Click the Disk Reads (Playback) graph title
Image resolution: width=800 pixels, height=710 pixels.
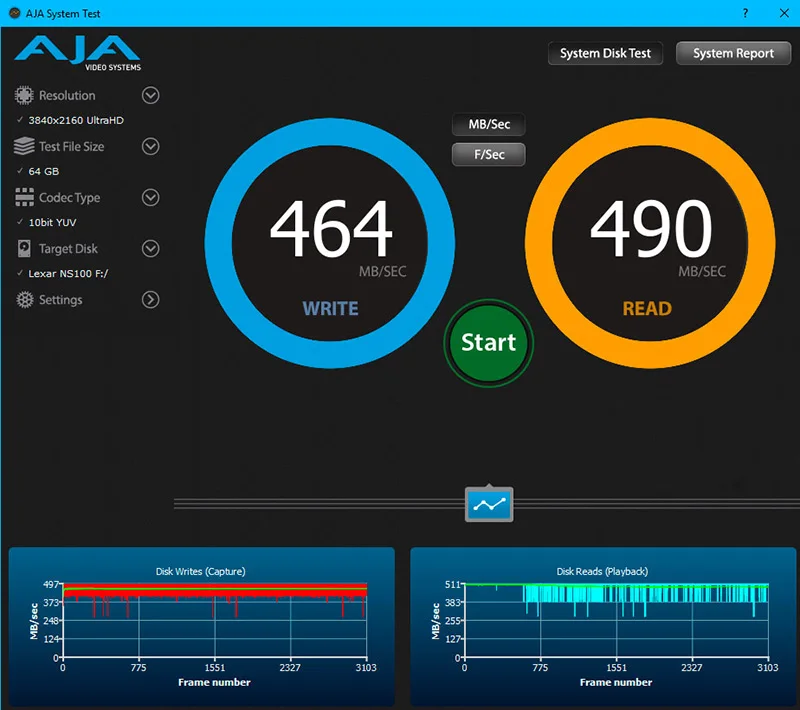click(x=602, y=571)
